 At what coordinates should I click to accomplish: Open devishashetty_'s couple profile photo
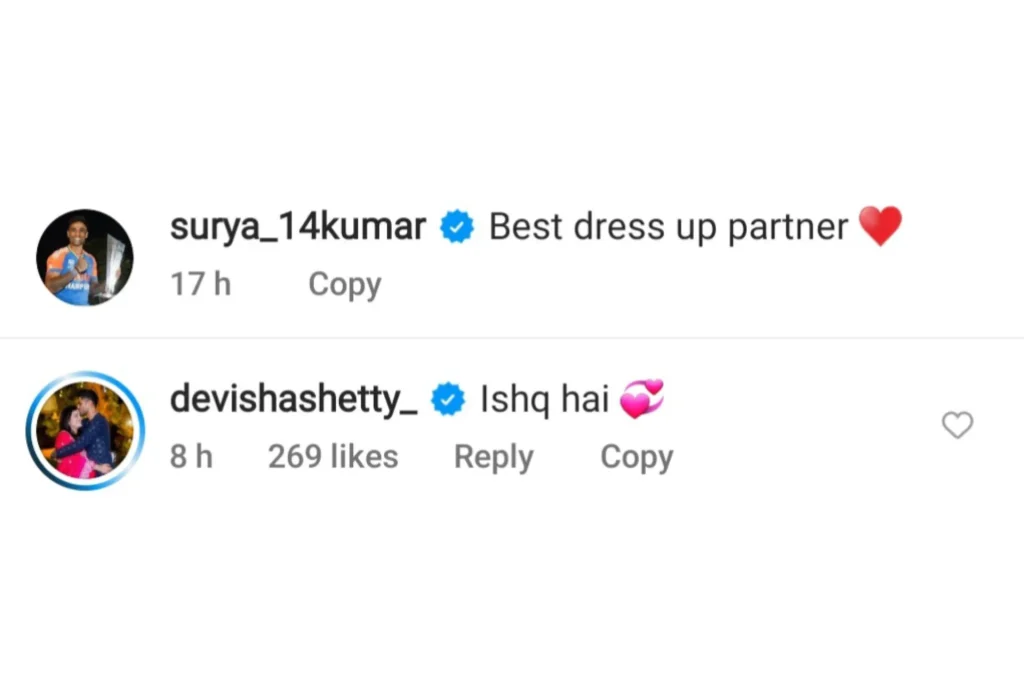coord(85,430)
